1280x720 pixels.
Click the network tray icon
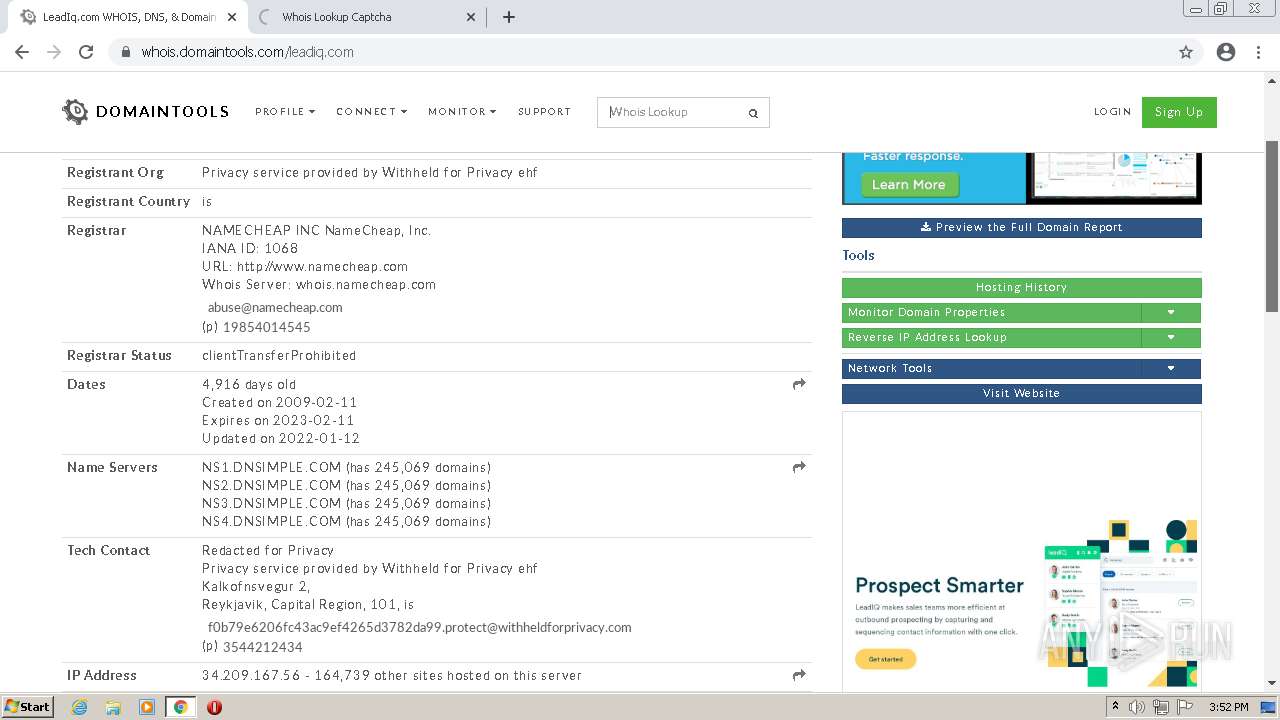1161,707
